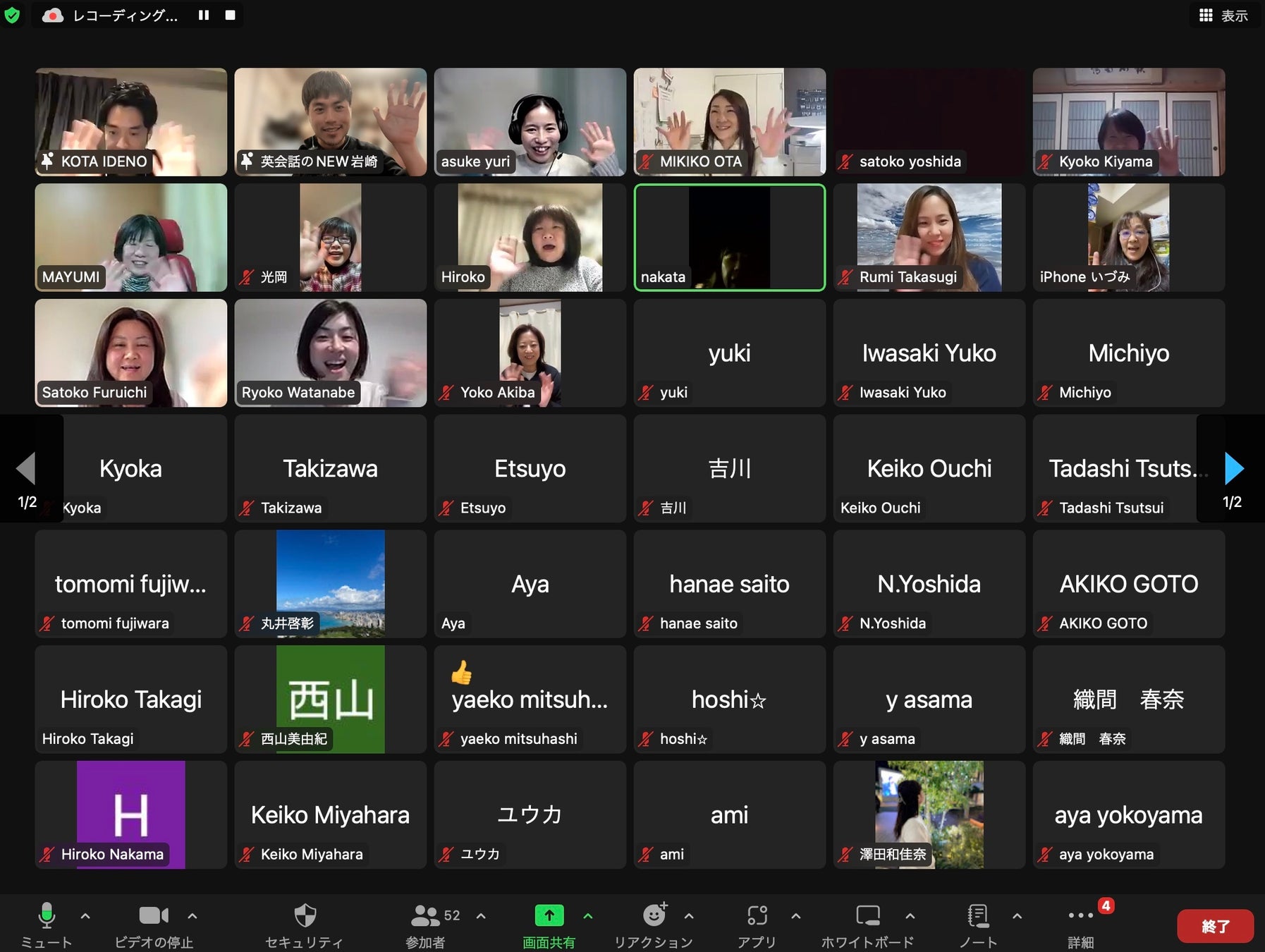
Task: Click the Aya name label
Action: [x=453, y=623]
